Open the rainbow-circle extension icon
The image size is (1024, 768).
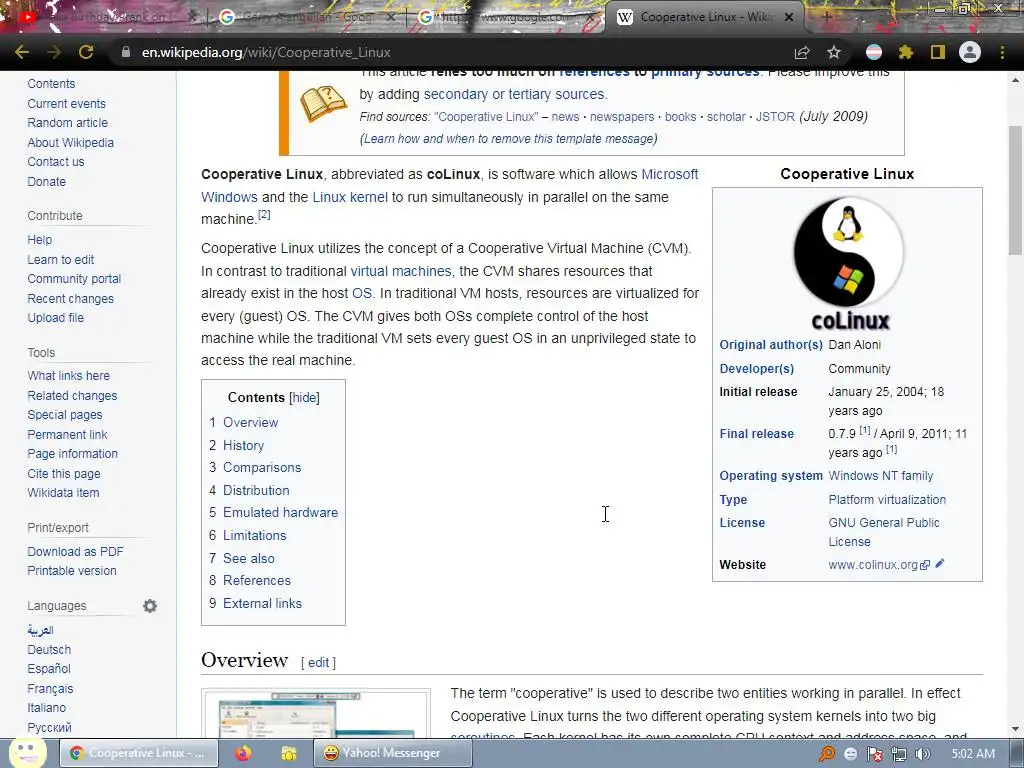pos(874,52)
